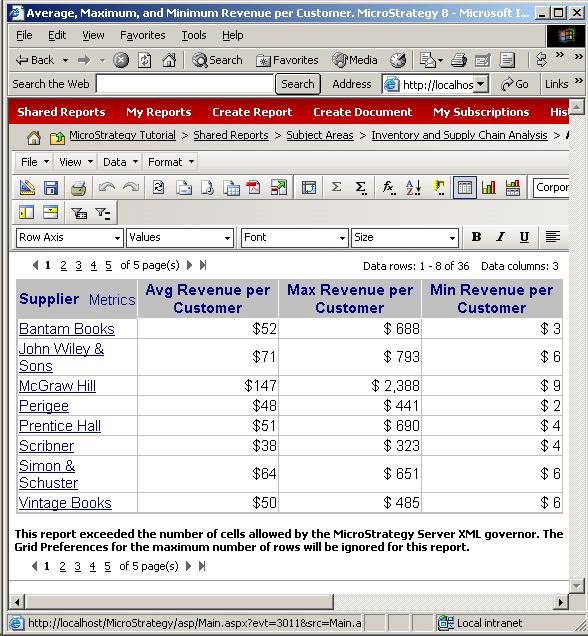This screenshot has width=588, height=636.
Task: Open the Data menu
Action: [120, 162]
